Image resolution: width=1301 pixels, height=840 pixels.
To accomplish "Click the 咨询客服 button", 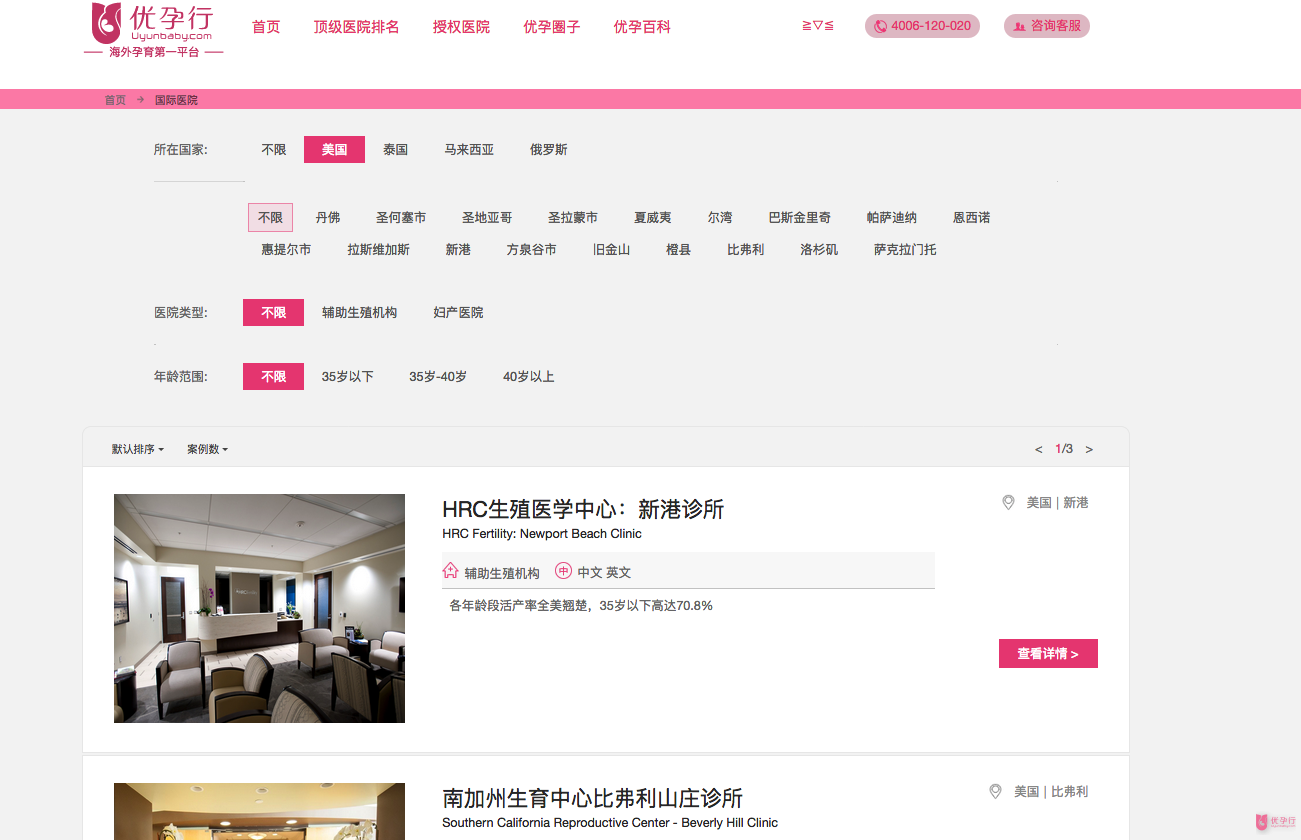I will coord(1047,26).
